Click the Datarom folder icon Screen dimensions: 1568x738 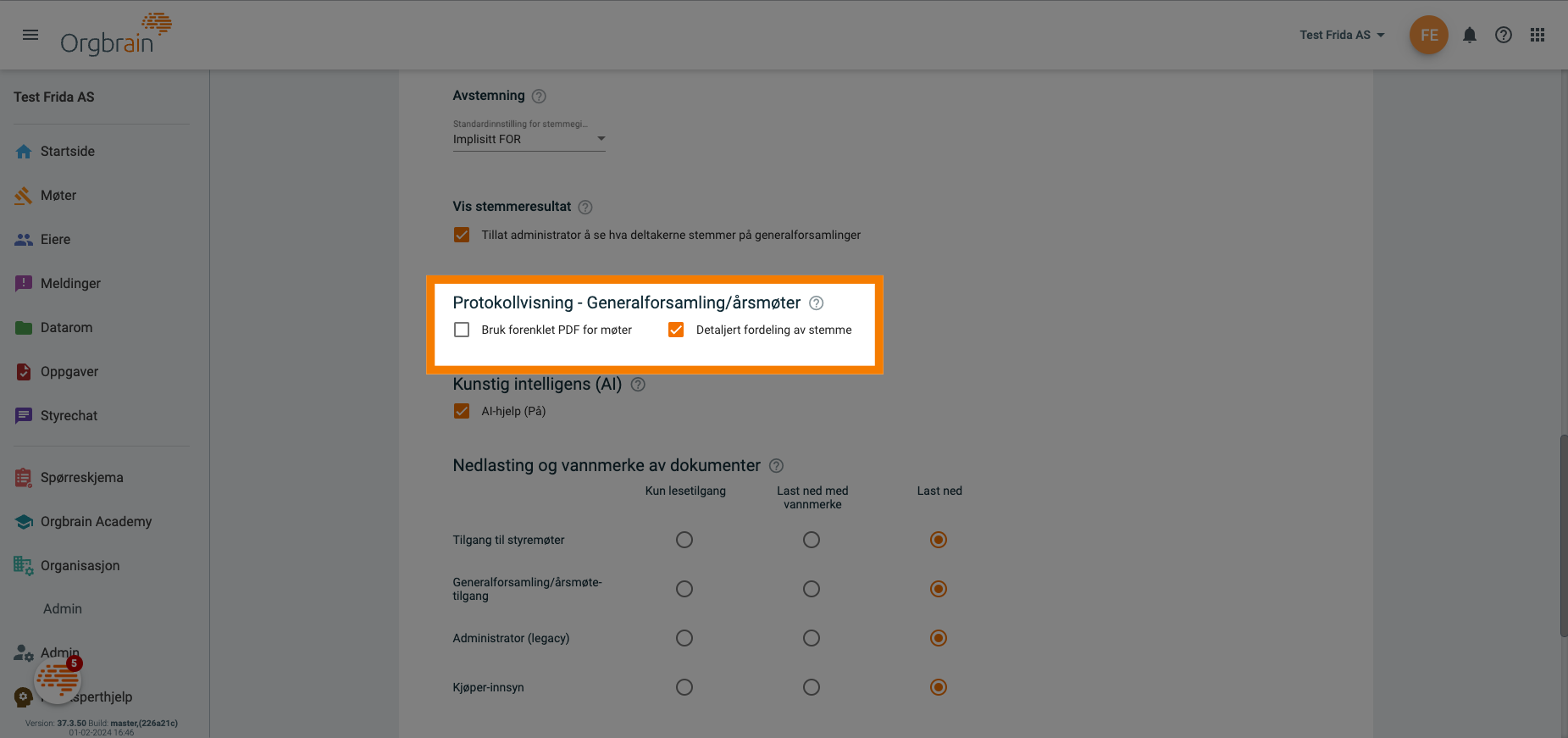(24, 327)
